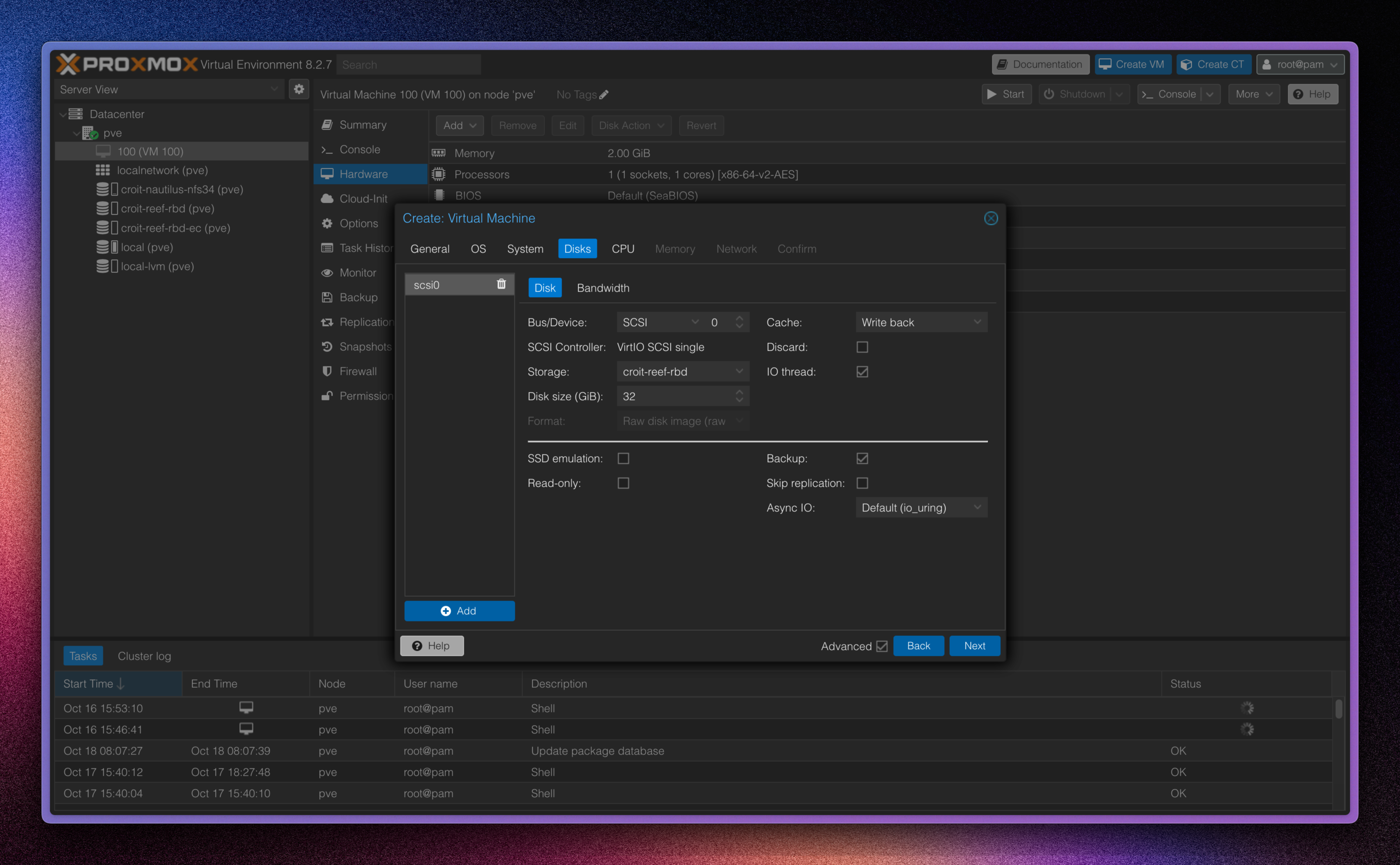Check the SSD emulation option
Image resolution: width=1400 pixels, height=865 pixels.
[x=623, y=458]
